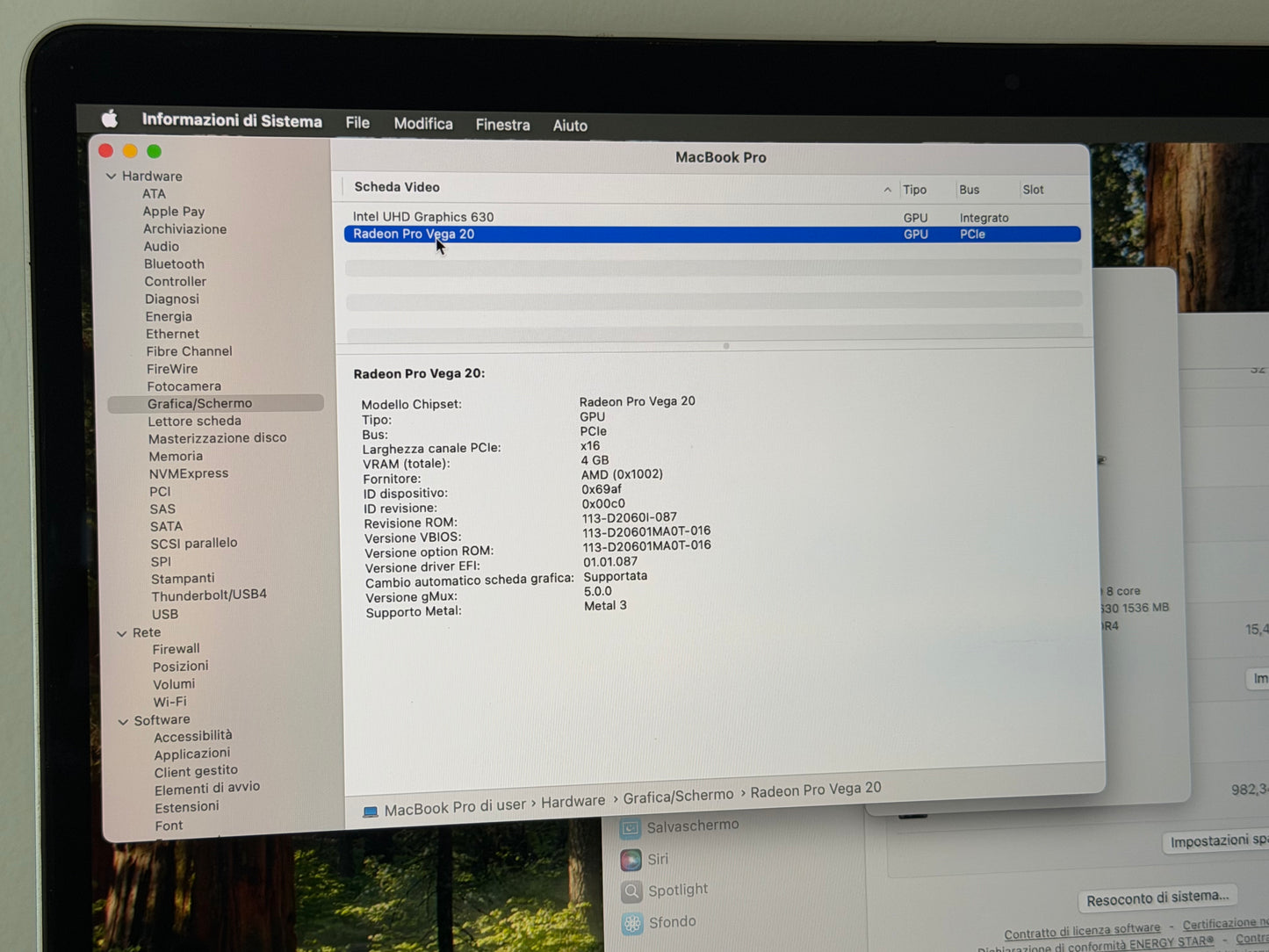
Task: Open Salvaschermo in System Settings window
Action: pos(693,826)
